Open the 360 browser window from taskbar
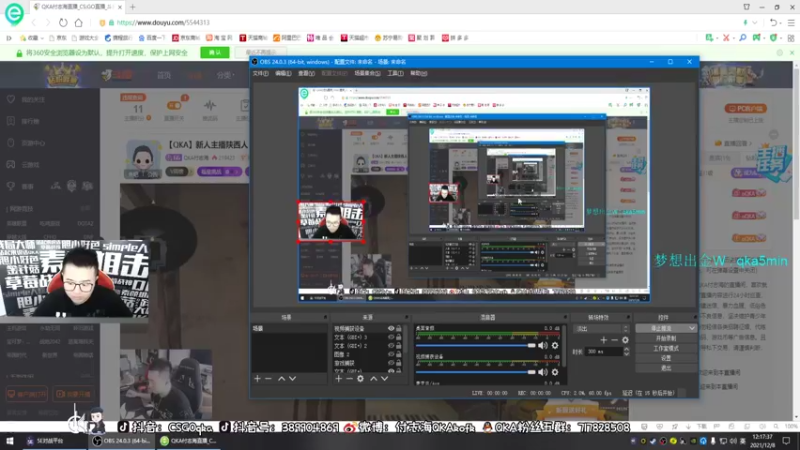The width and height of the screenshot is (800, 450). pos(188,441)
